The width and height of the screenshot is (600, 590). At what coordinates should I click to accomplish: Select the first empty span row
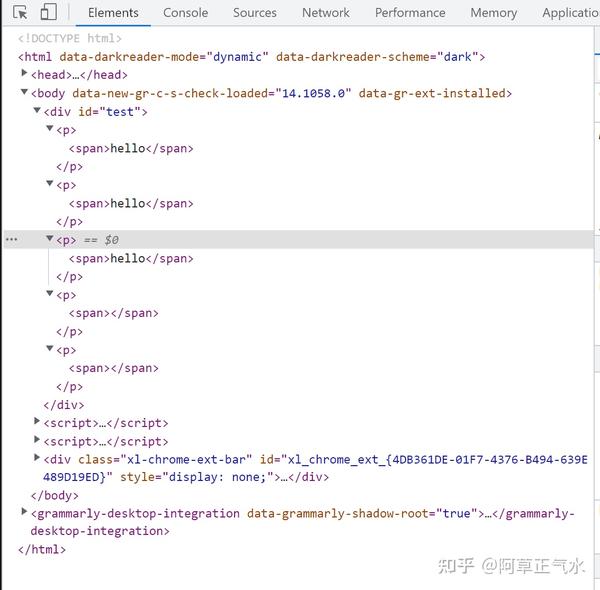[x=113, y=313]
